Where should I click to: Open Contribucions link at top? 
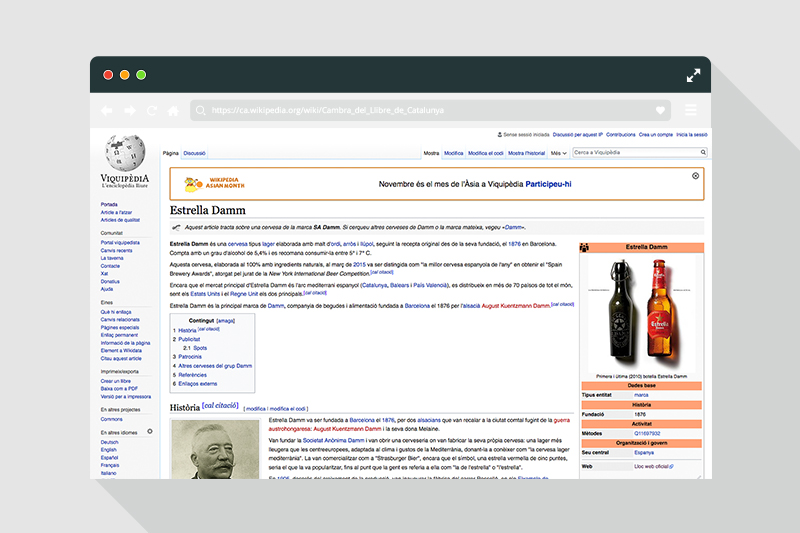pyautogui.click(x=620, y=135)
